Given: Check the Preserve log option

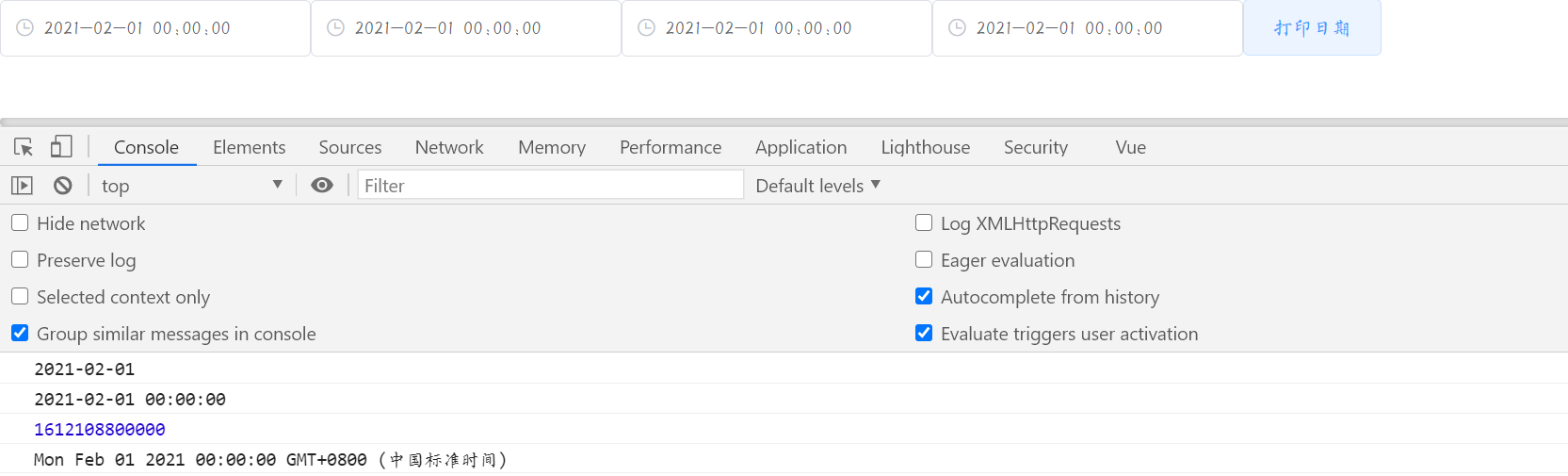Looking at the screenshot, I should [x=20, y=259].
